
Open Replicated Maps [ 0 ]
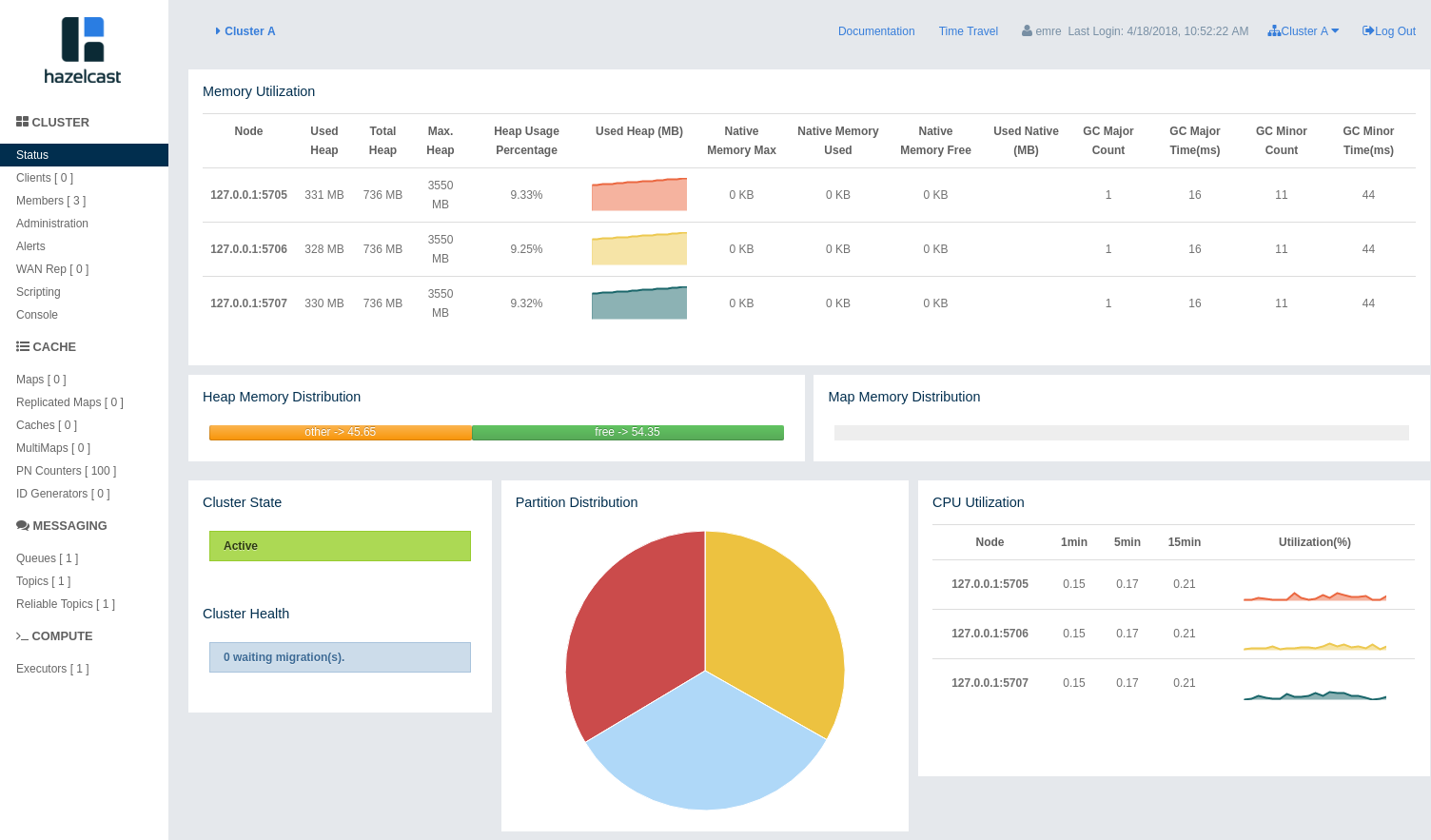[69, 402]
